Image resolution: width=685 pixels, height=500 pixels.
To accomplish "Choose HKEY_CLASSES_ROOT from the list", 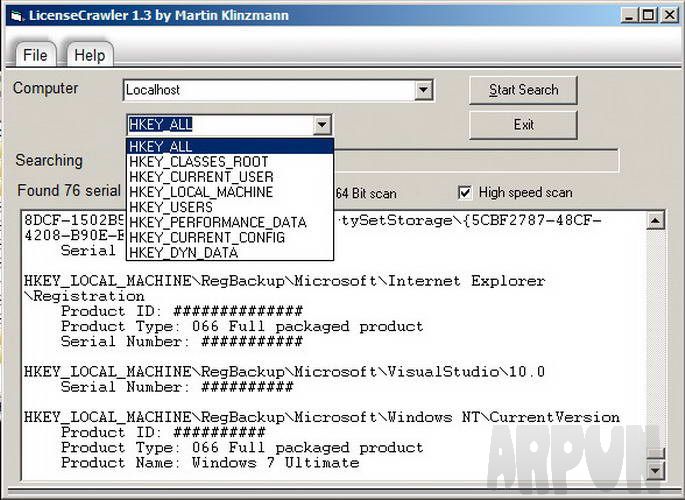I will click(230, 162).
